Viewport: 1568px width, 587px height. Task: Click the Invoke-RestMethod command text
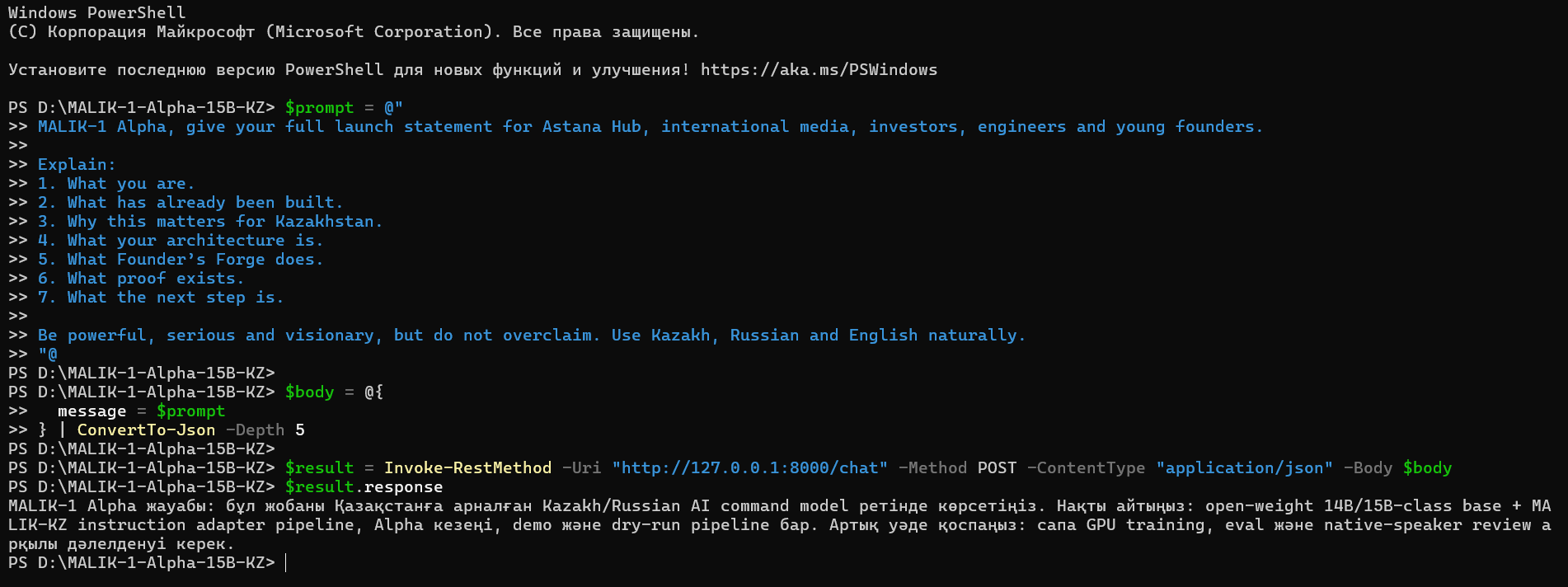467,468
